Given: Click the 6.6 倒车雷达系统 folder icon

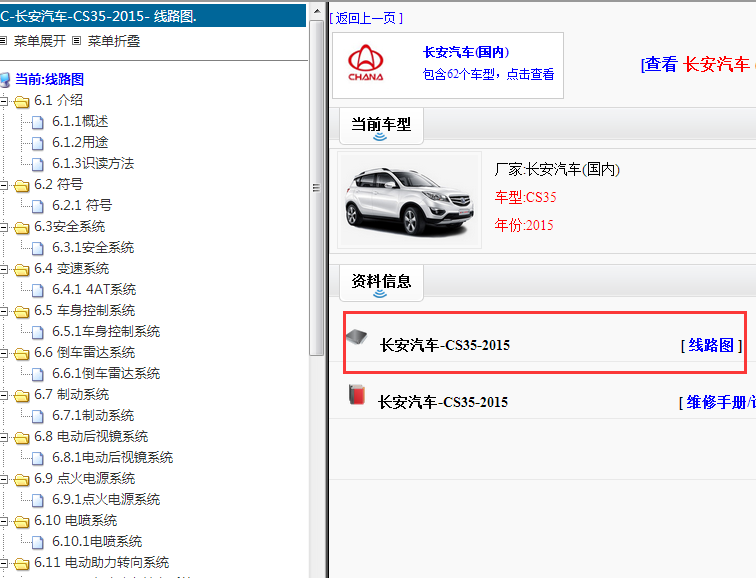Looking at the screenshot, I should pyautogui.click(x=21, y=353).
